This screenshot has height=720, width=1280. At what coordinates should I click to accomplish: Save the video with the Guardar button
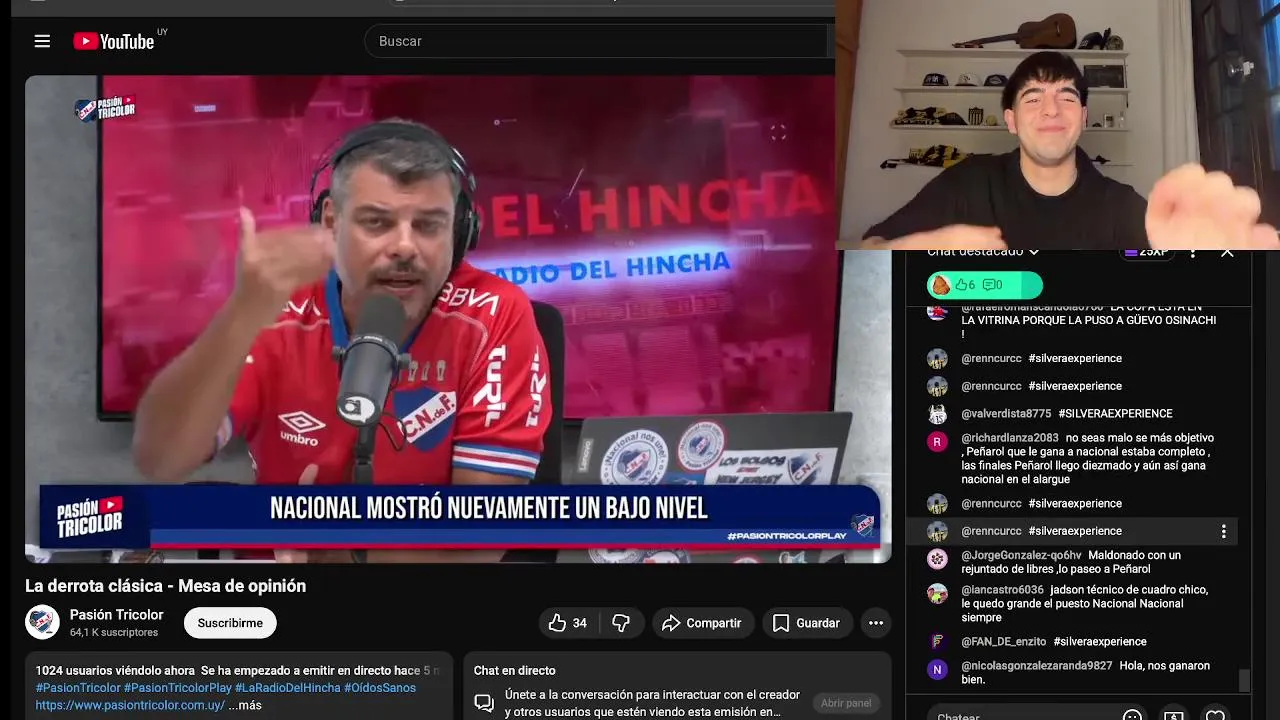[807, 623]
